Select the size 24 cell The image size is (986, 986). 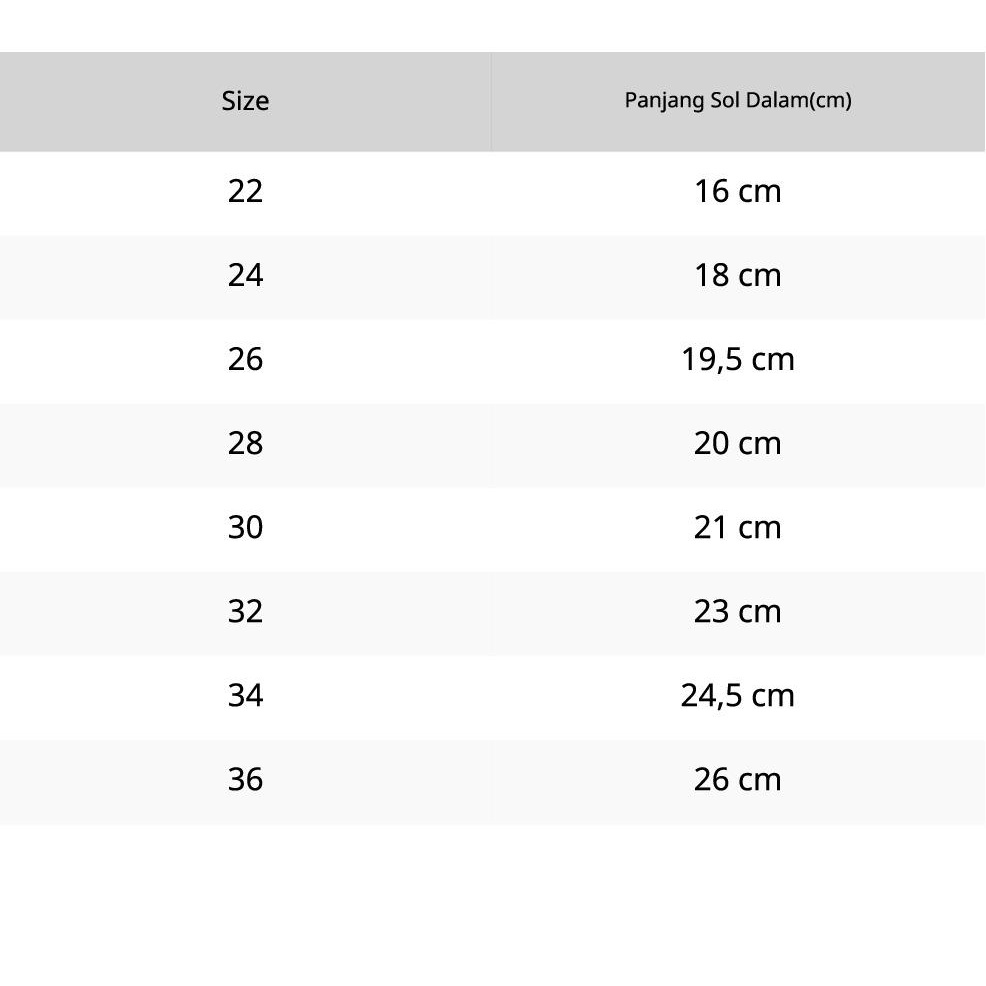245,275
